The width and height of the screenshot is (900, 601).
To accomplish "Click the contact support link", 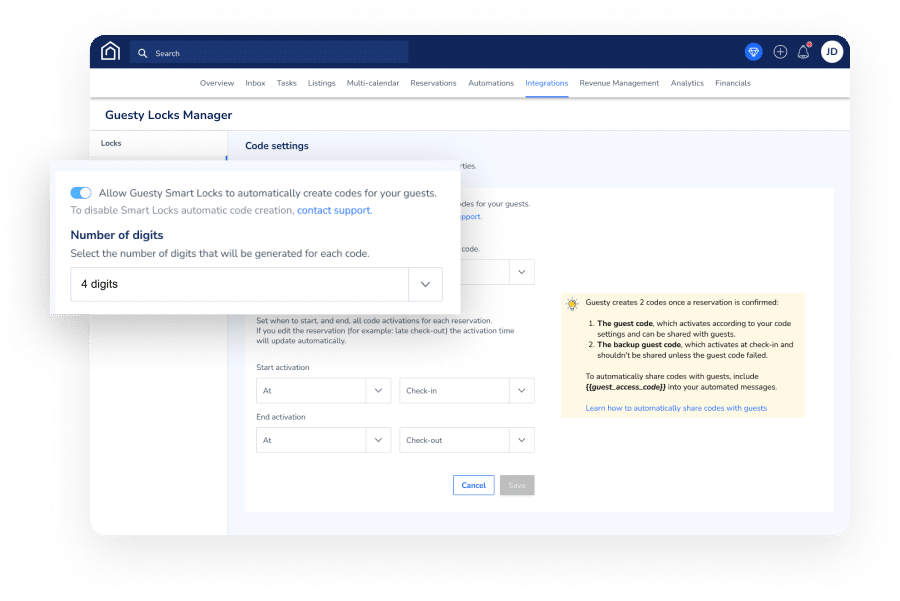I will (x=333, y=210).
